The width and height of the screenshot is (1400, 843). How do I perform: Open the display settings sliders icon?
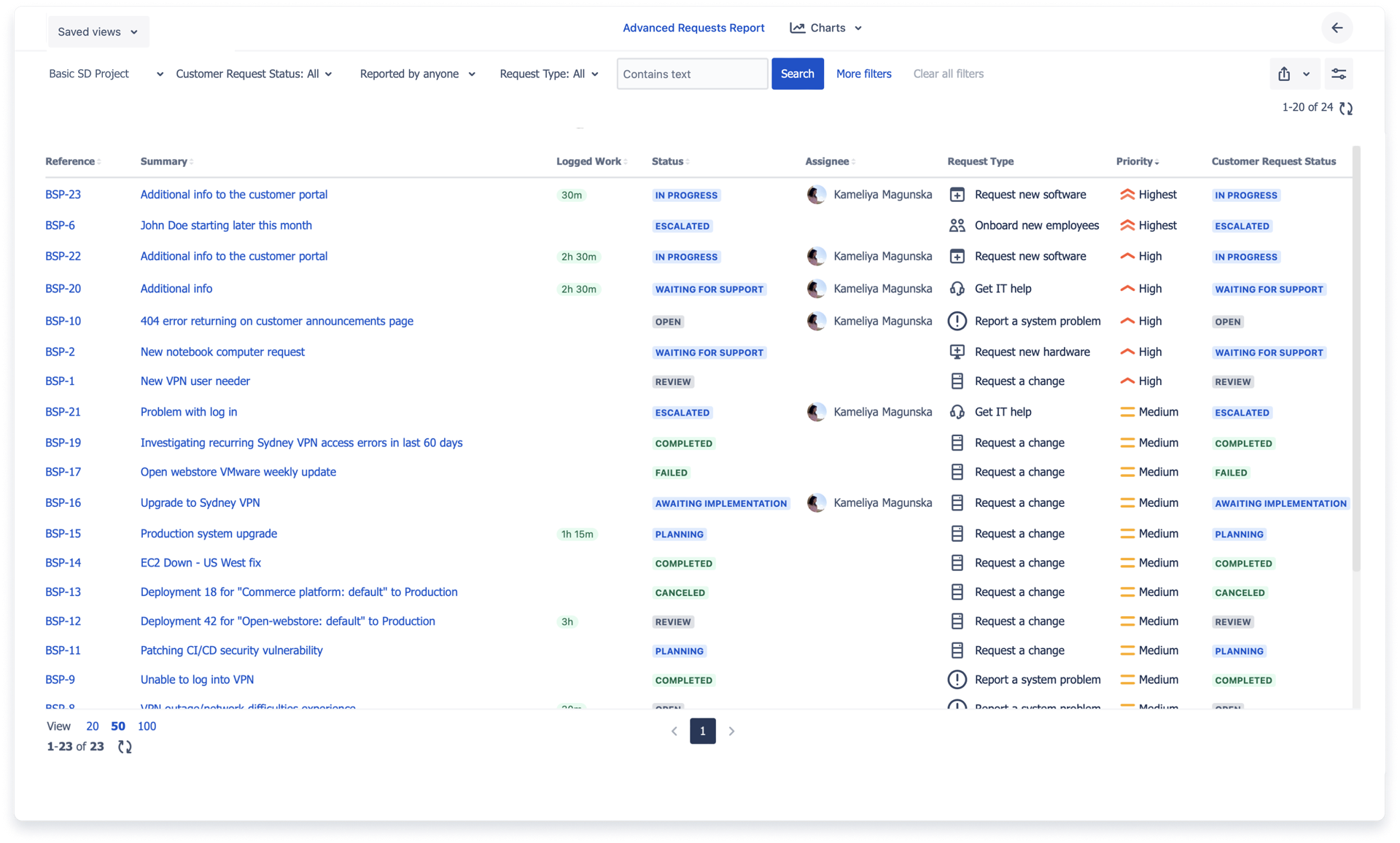point(1339,74)
